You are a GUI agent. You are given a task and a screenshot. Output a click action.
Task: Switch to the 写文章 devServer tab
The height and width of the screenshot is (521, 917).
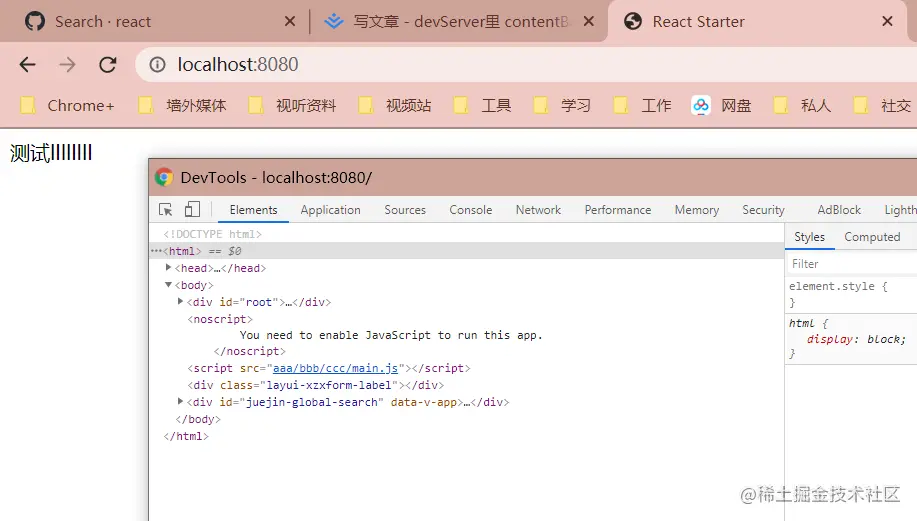coord(461,22)
